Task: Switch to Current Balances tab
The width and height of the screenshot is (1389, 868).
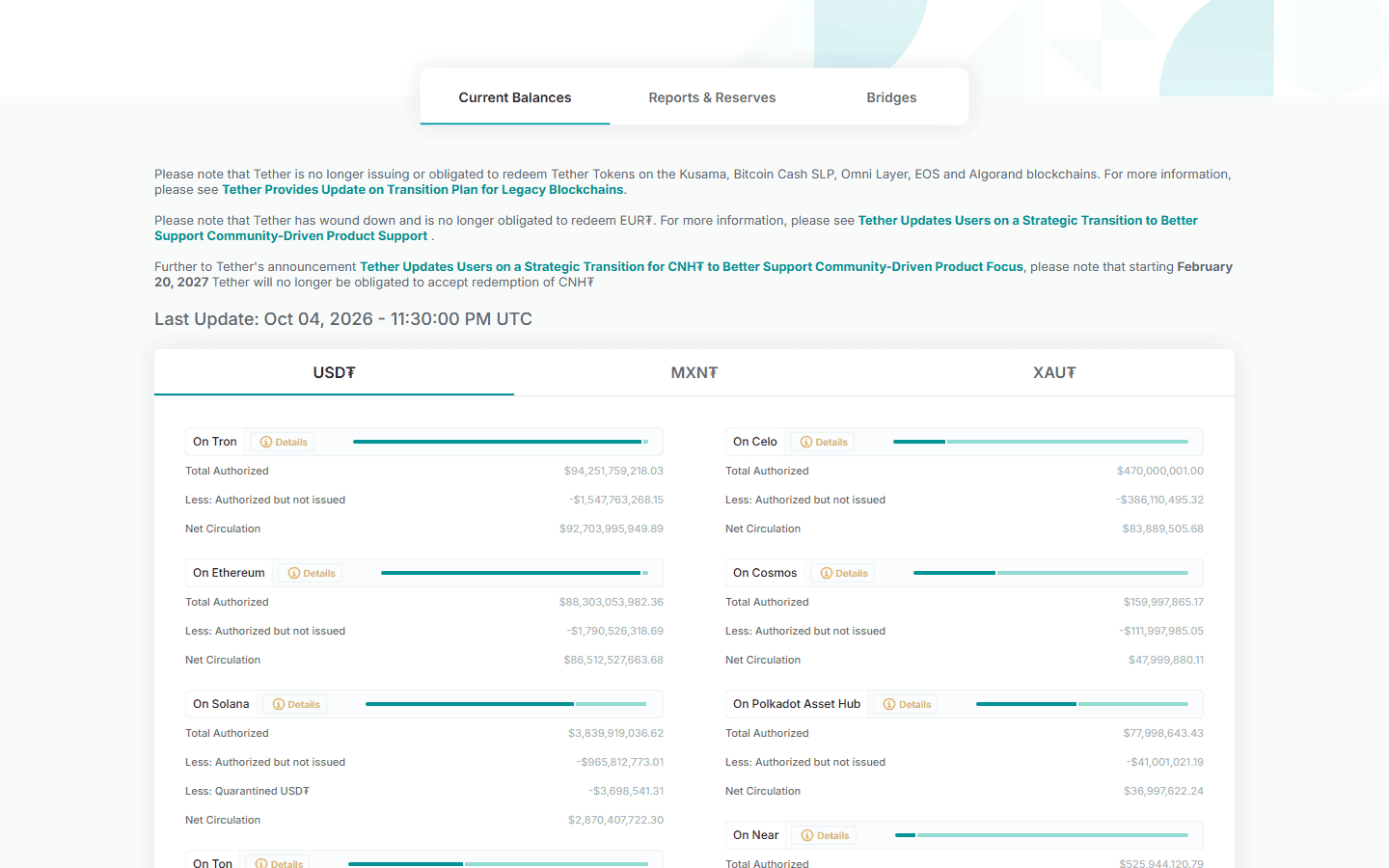Action: point(515,97)
